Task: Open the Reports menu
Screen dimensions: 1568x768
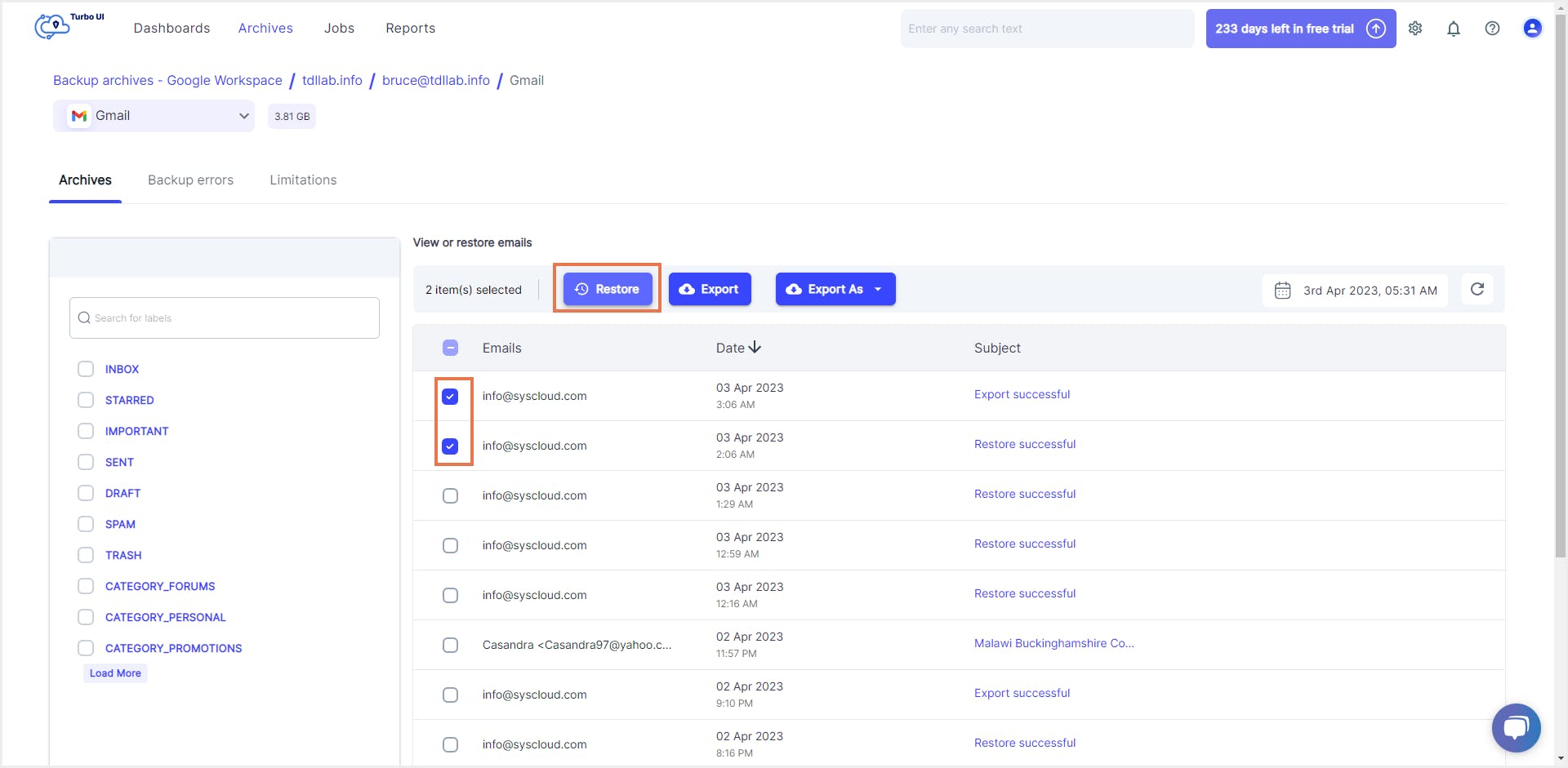Action: [x=410, y=28]
